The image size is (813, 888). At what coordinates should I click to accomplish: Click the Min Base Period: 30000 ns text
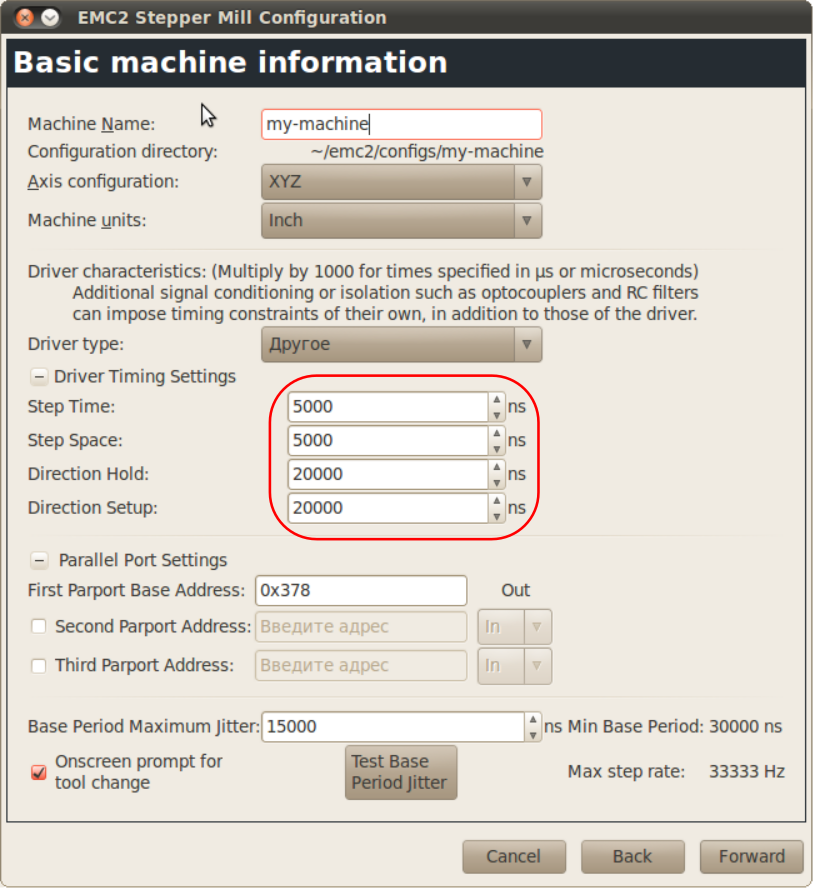[x=675, y=727]
